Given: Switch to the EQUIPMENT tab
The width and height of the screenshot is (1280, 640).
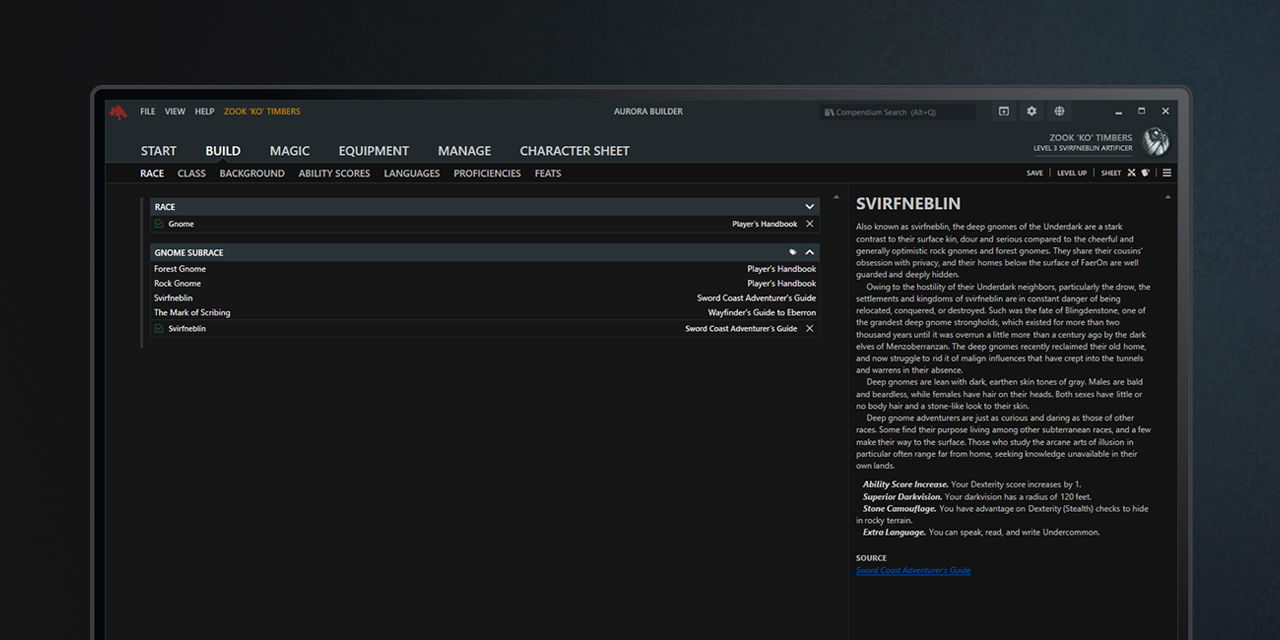Looking at the screenshot, I should (373, 150).
